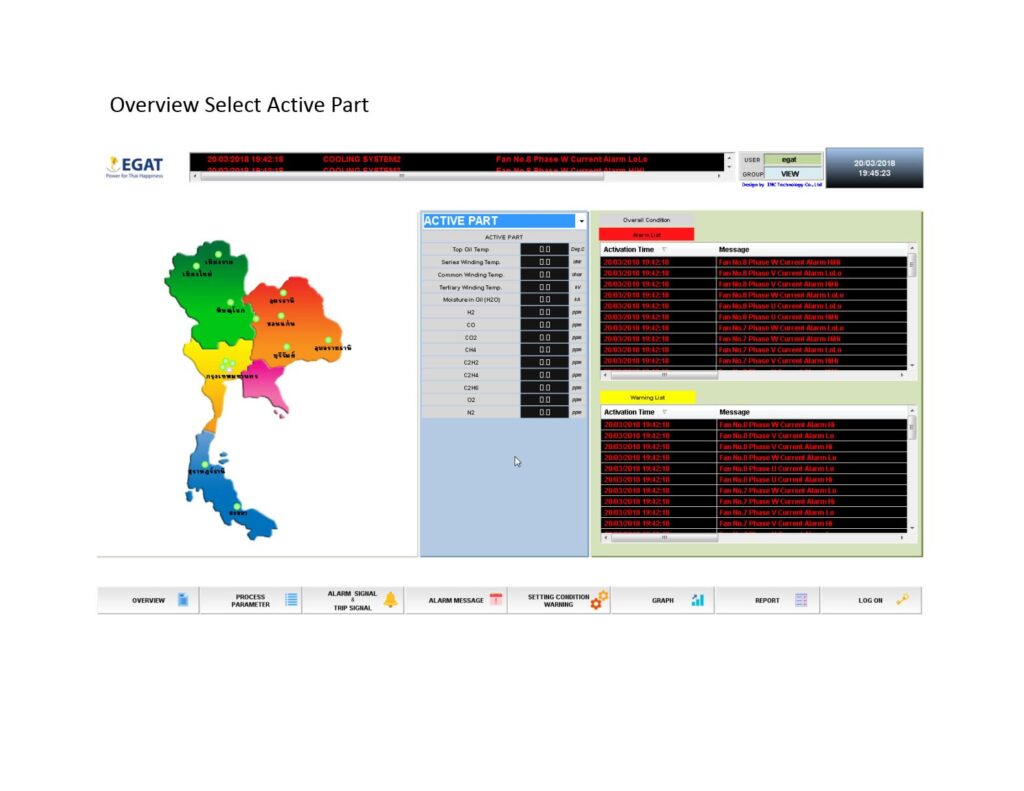Click the Top Oil Temp value field
This screenshot has height=791, width=1024.
click(544, 249)
